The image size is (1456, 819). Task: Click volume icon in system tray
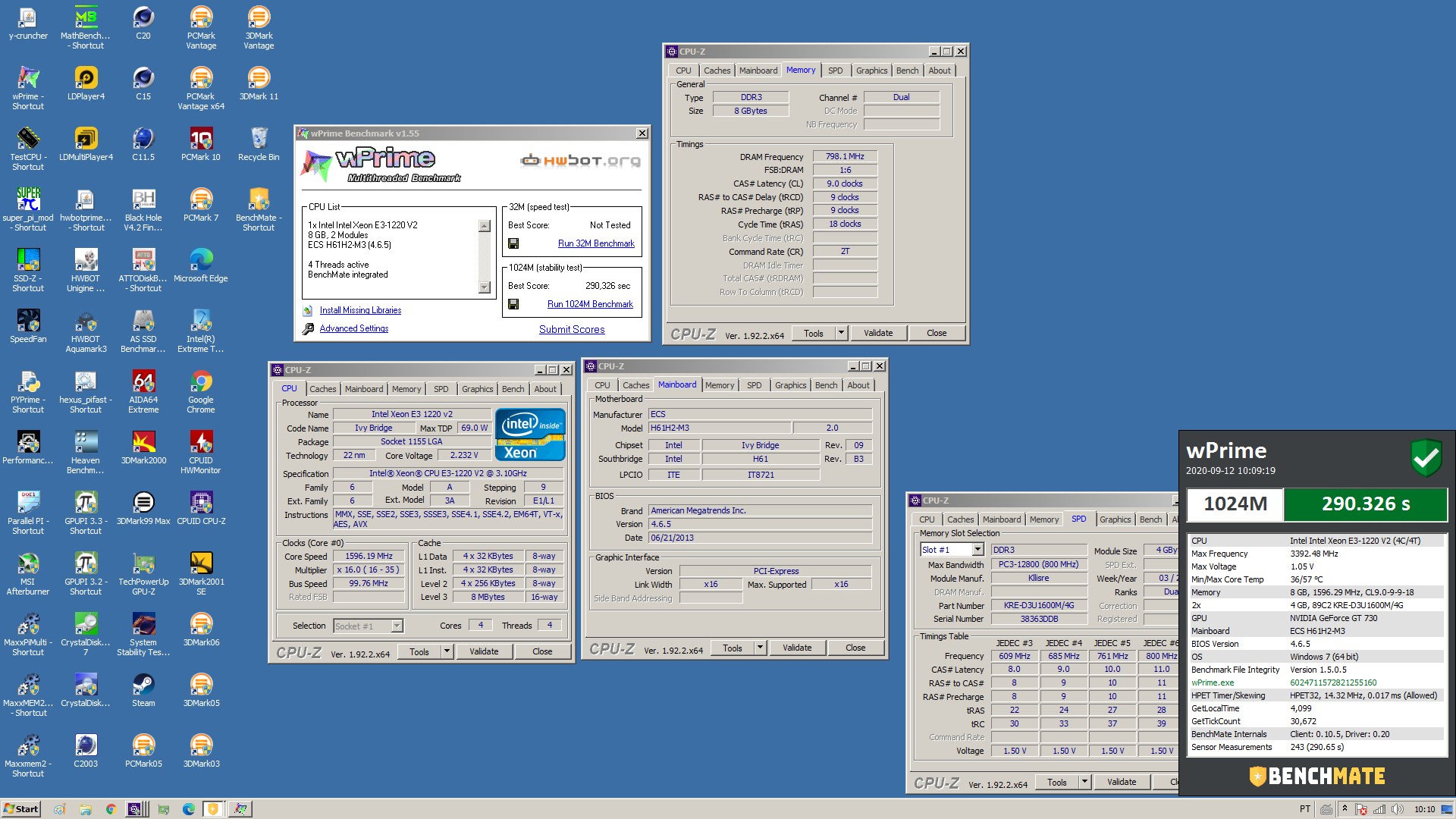(1397, 809)
